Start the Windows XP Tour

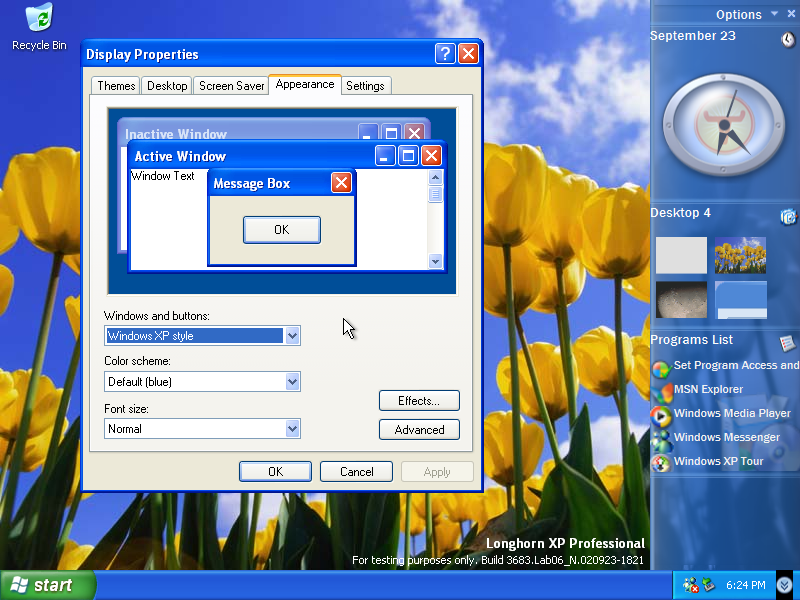[x=719, y=461]
